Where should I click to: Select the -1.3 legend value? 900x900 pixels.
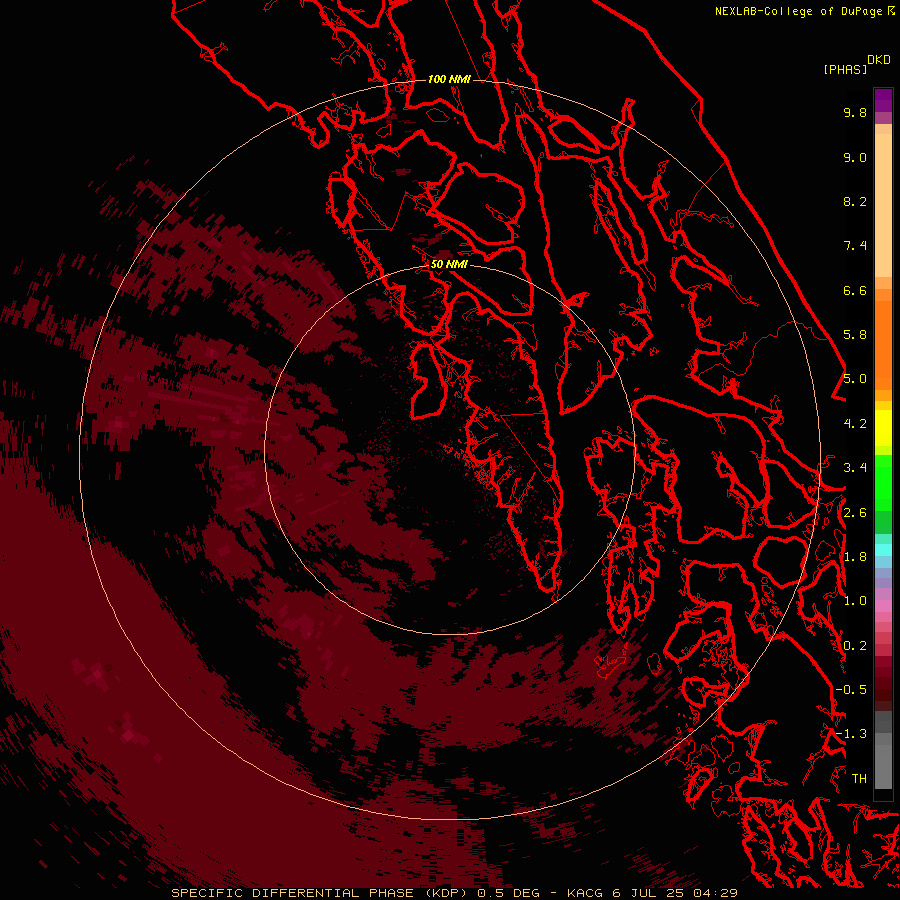click(x=851, y=734)
